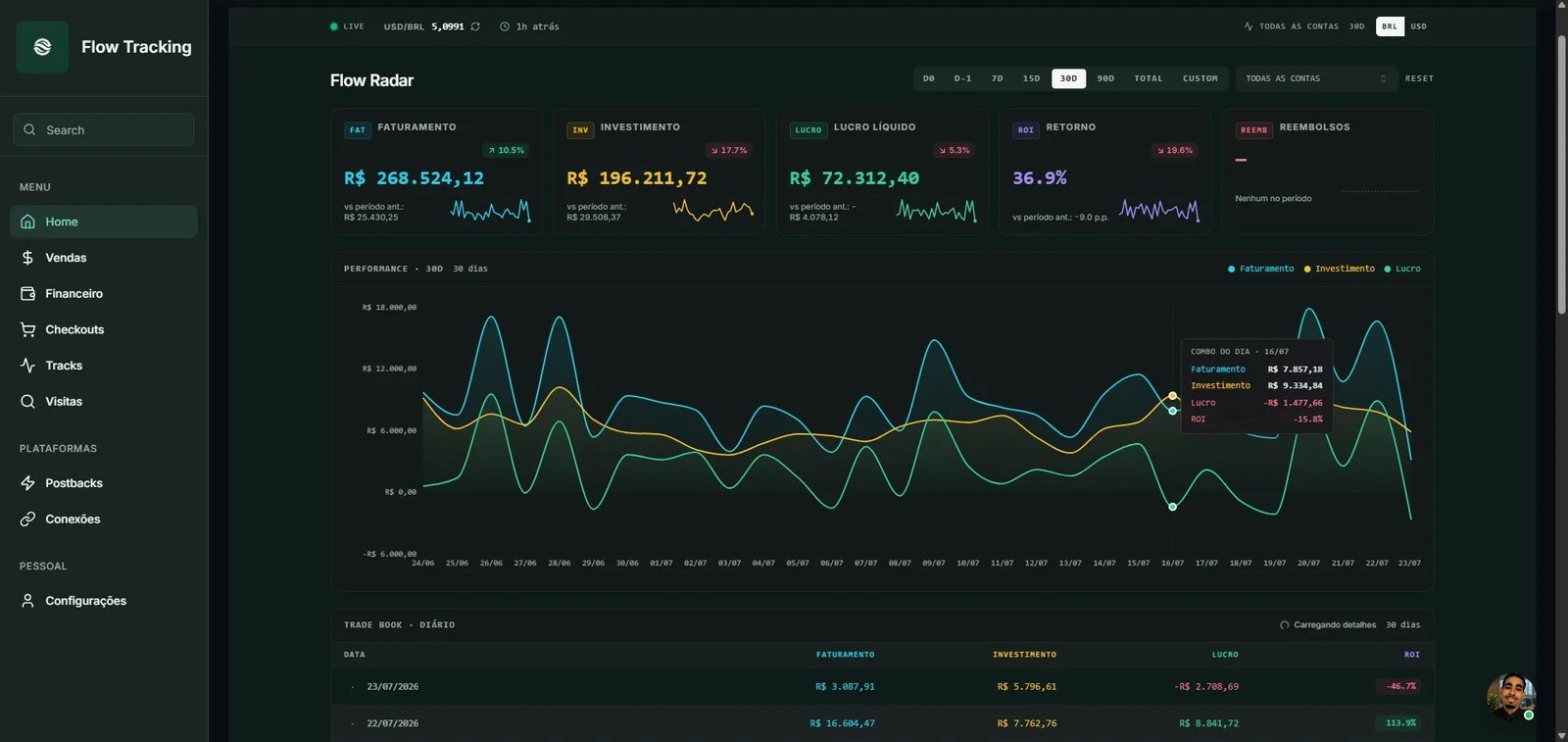Open the Vendas menu item
The image size is (1568, 742).
(x=104, y=258)
